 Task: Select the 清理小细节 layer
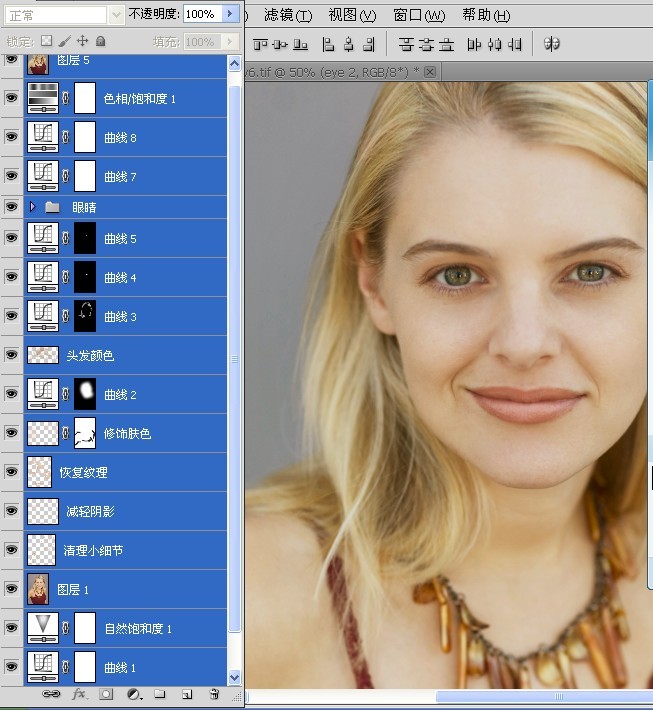tap(125, 550)
